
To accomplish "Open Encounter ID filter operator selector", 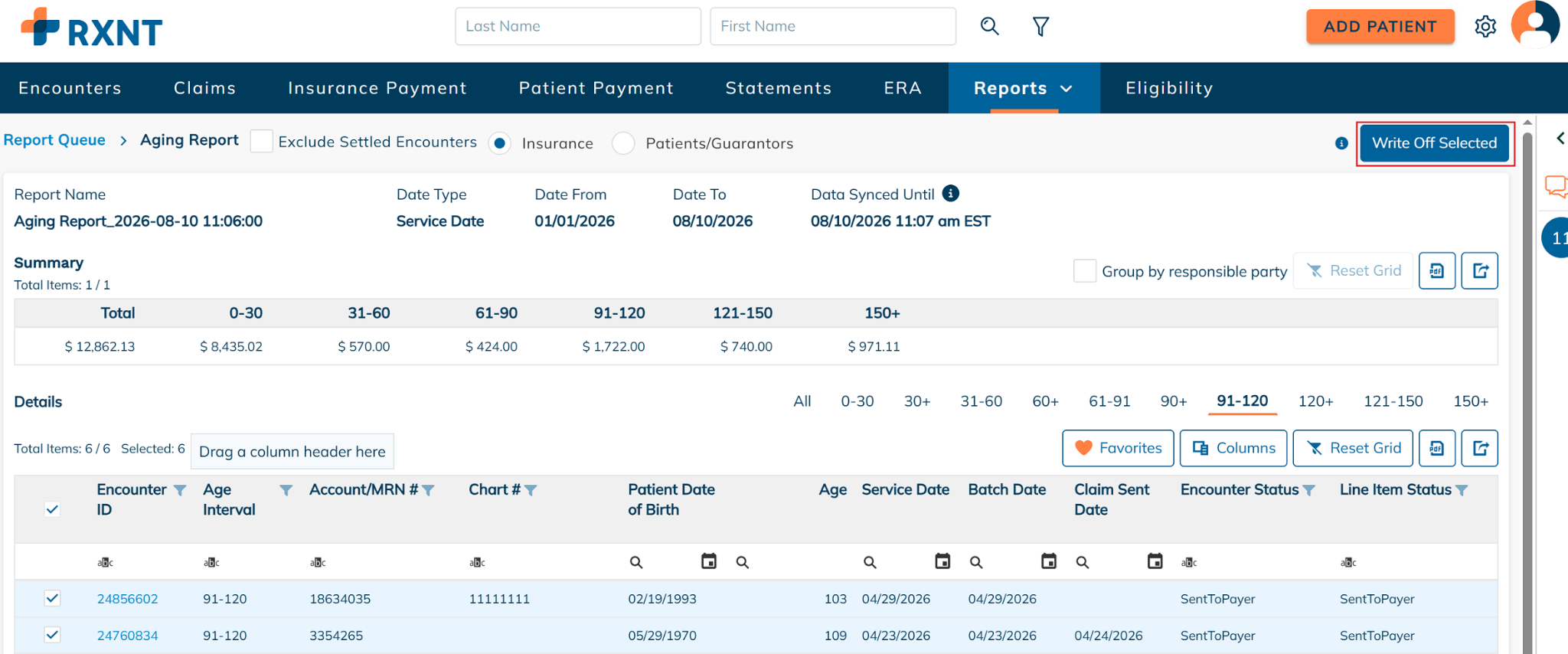I will (x=105, y=562).
